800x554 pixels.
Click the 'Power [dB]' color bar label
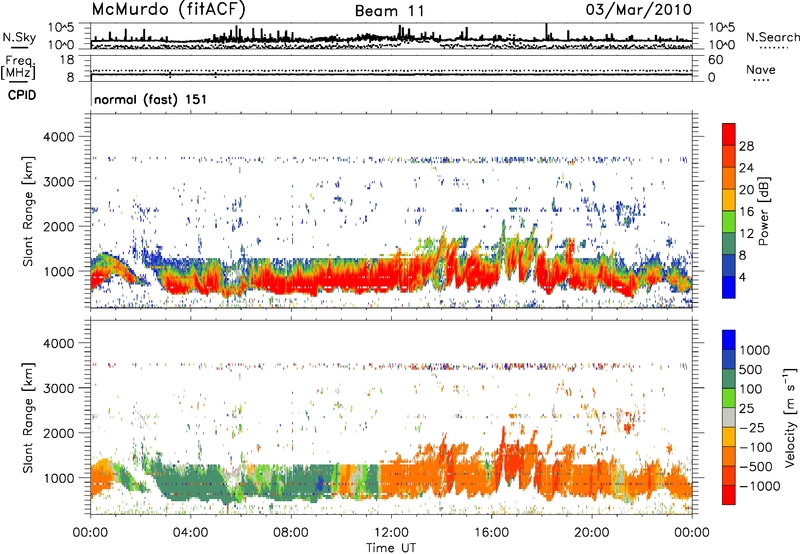coord(763,211)
